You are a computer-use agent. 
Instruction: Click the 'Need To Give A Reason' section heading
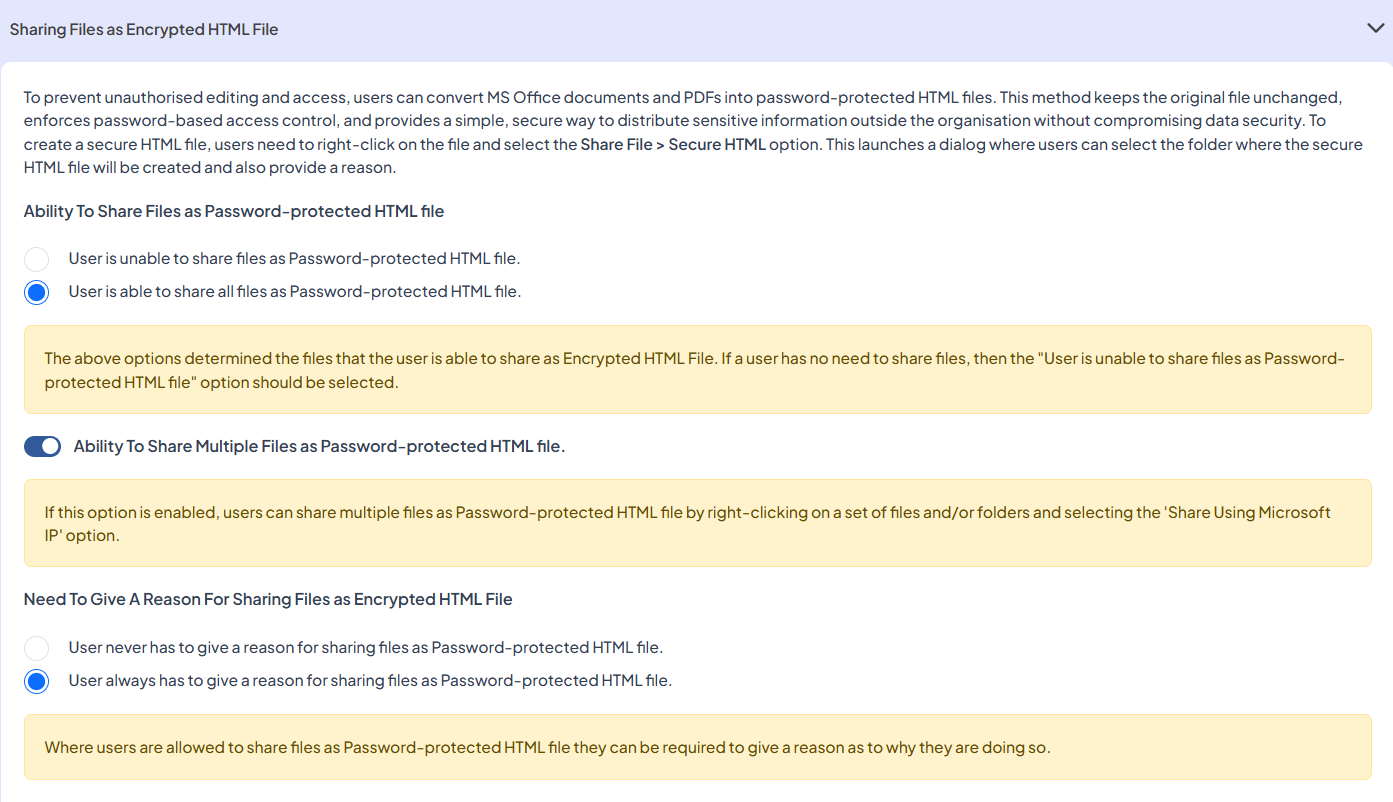click(268, 600)
